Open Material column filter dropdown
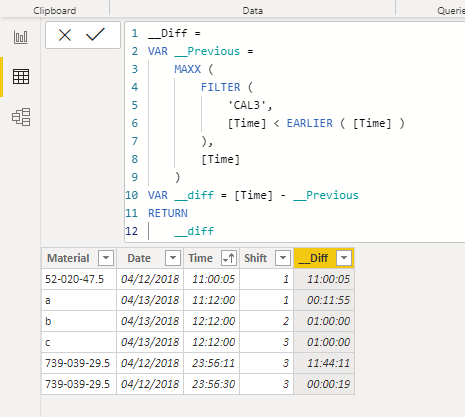 coord(106,258)
